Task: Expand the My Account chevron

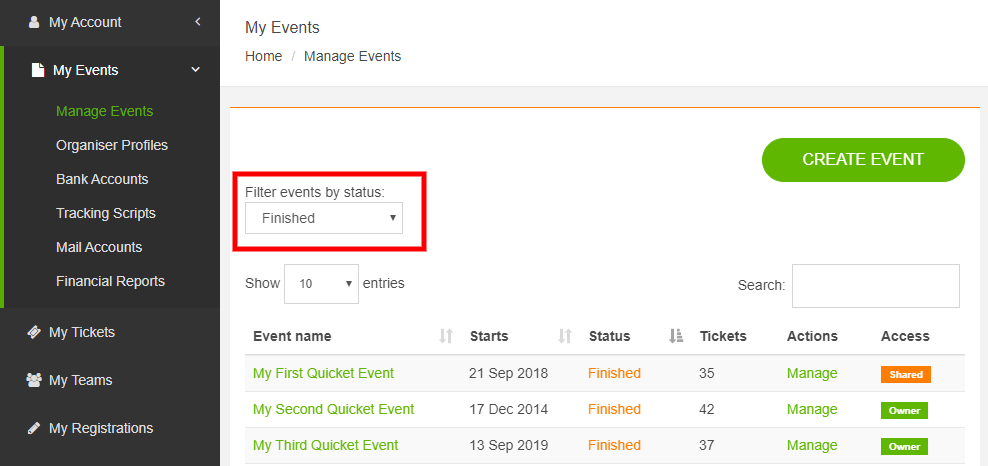Action: pyautogui.click(x=197, y=21)
